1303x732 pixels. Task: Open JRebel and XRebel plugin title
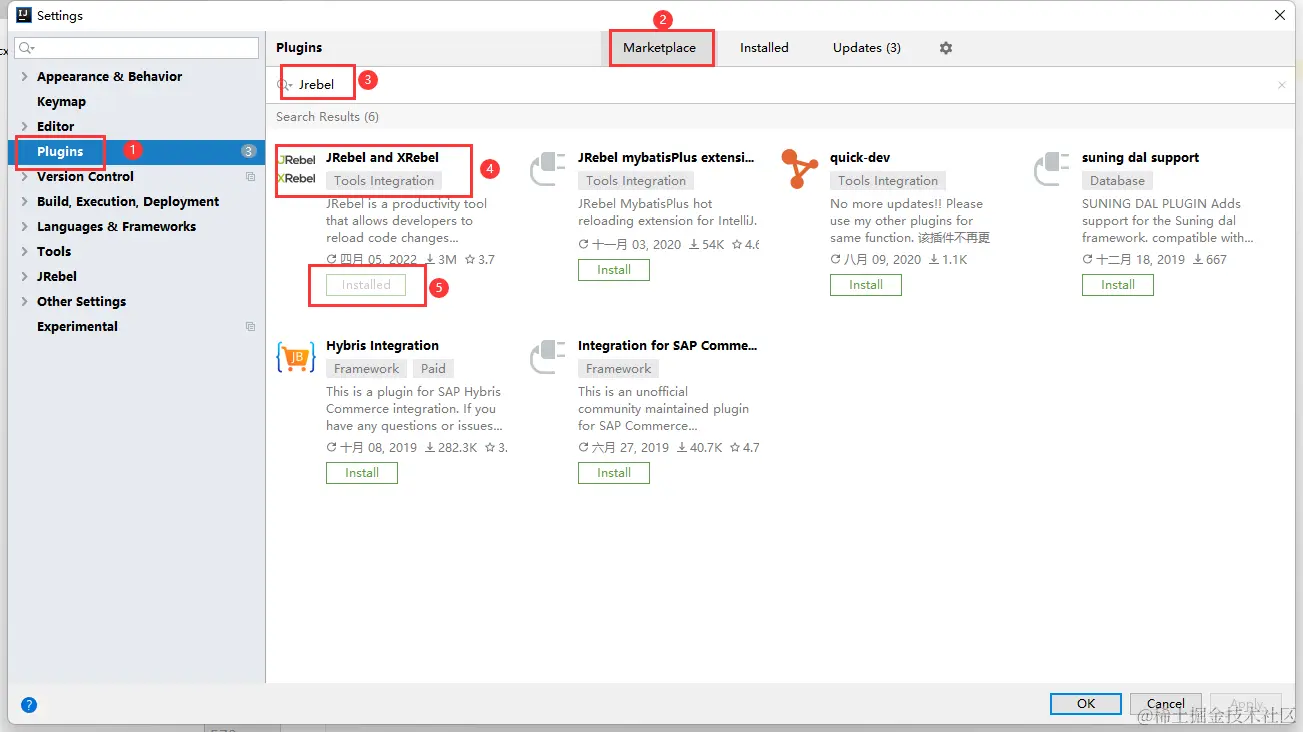382,158
